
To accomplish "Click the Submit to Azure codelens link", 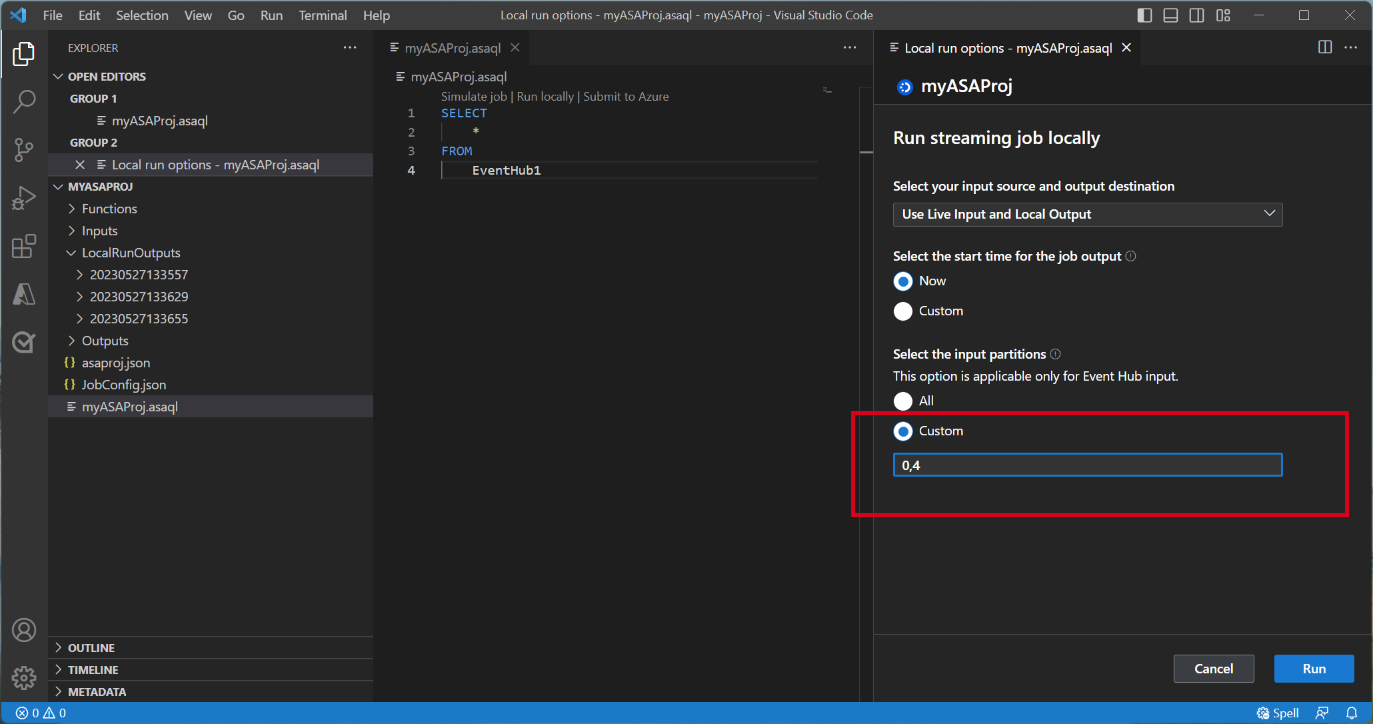I will coord(625,96).
